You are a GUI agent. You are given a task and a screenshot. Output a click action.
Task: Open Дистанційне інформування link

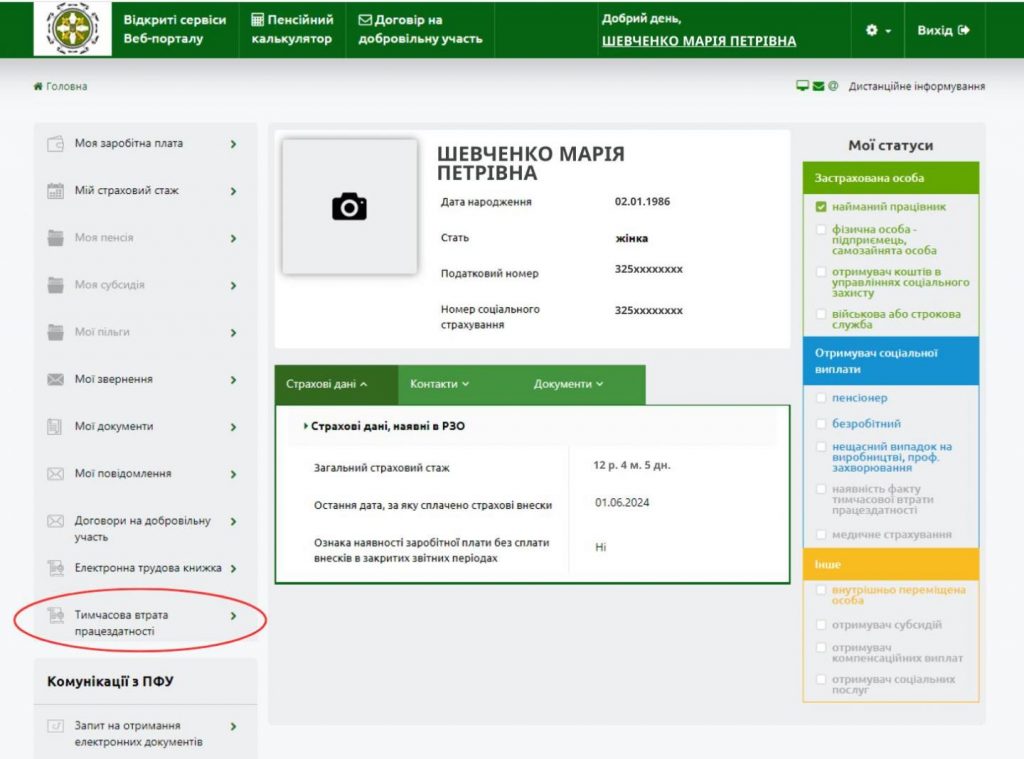point(916,87)
